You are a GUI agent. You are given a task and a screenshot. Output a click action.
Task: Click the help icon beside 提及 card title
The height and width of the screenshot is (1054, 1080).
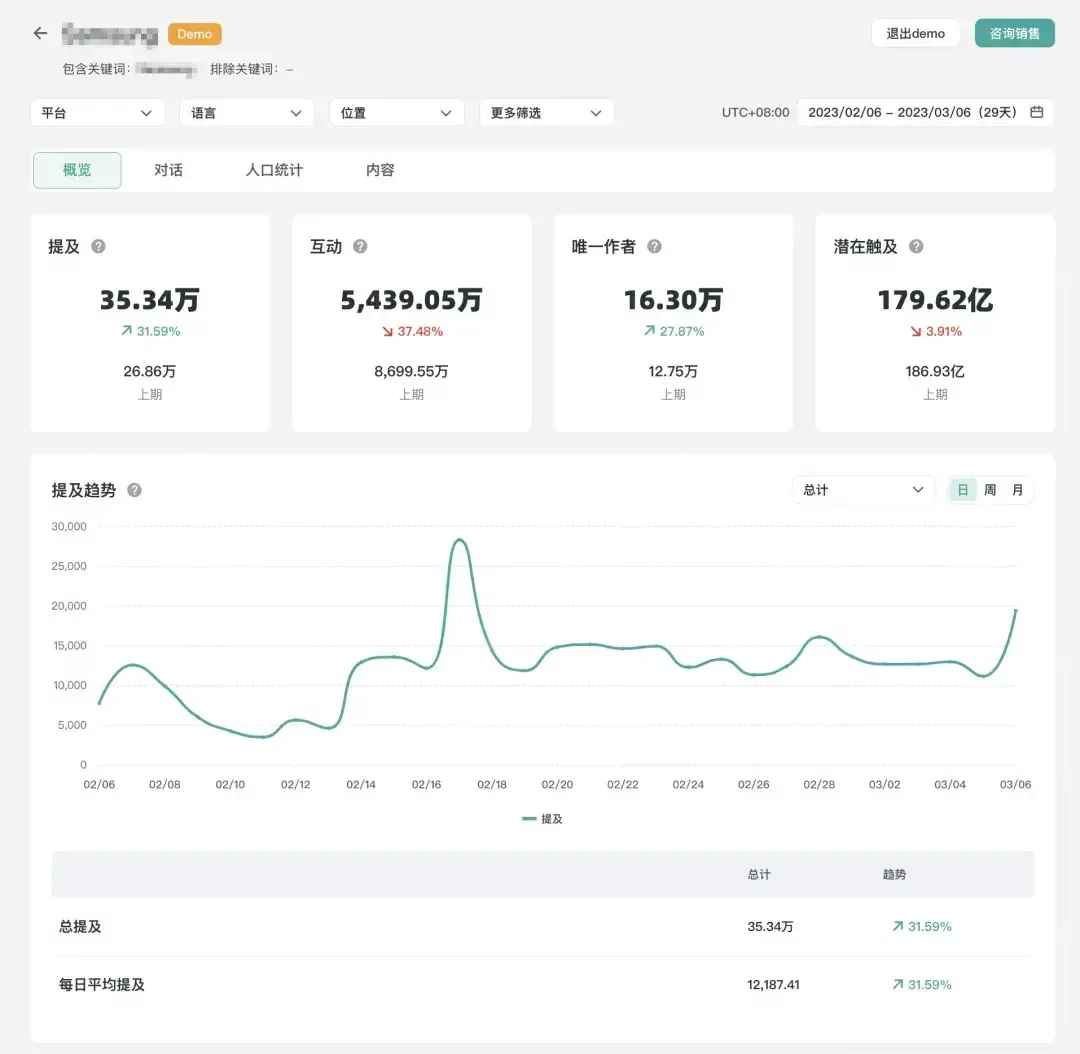98,247
